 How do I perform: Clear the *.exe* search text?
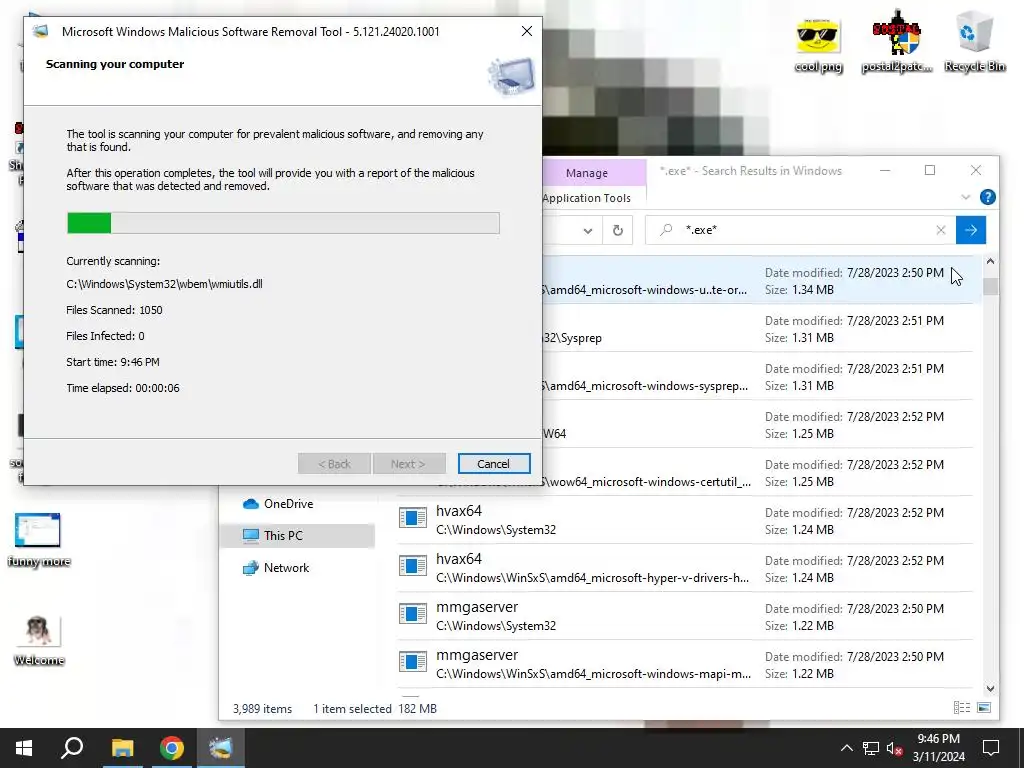click(x=940, y=230)
